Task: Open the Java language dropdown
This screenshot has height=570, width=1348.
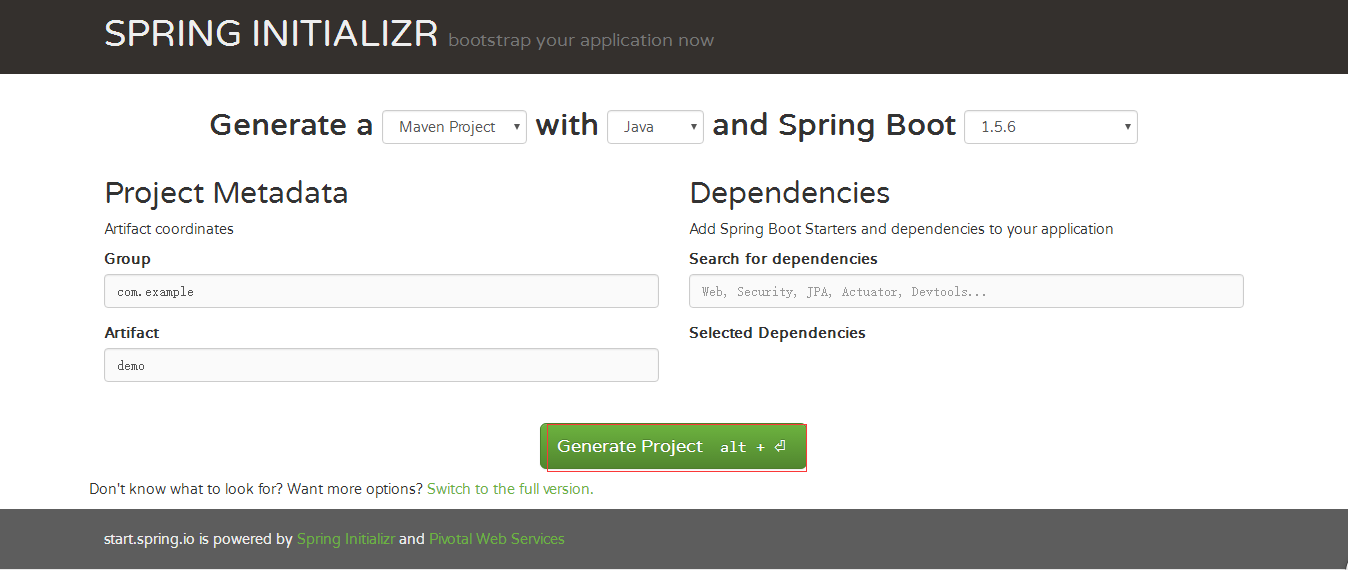Action: click(655, 127)
